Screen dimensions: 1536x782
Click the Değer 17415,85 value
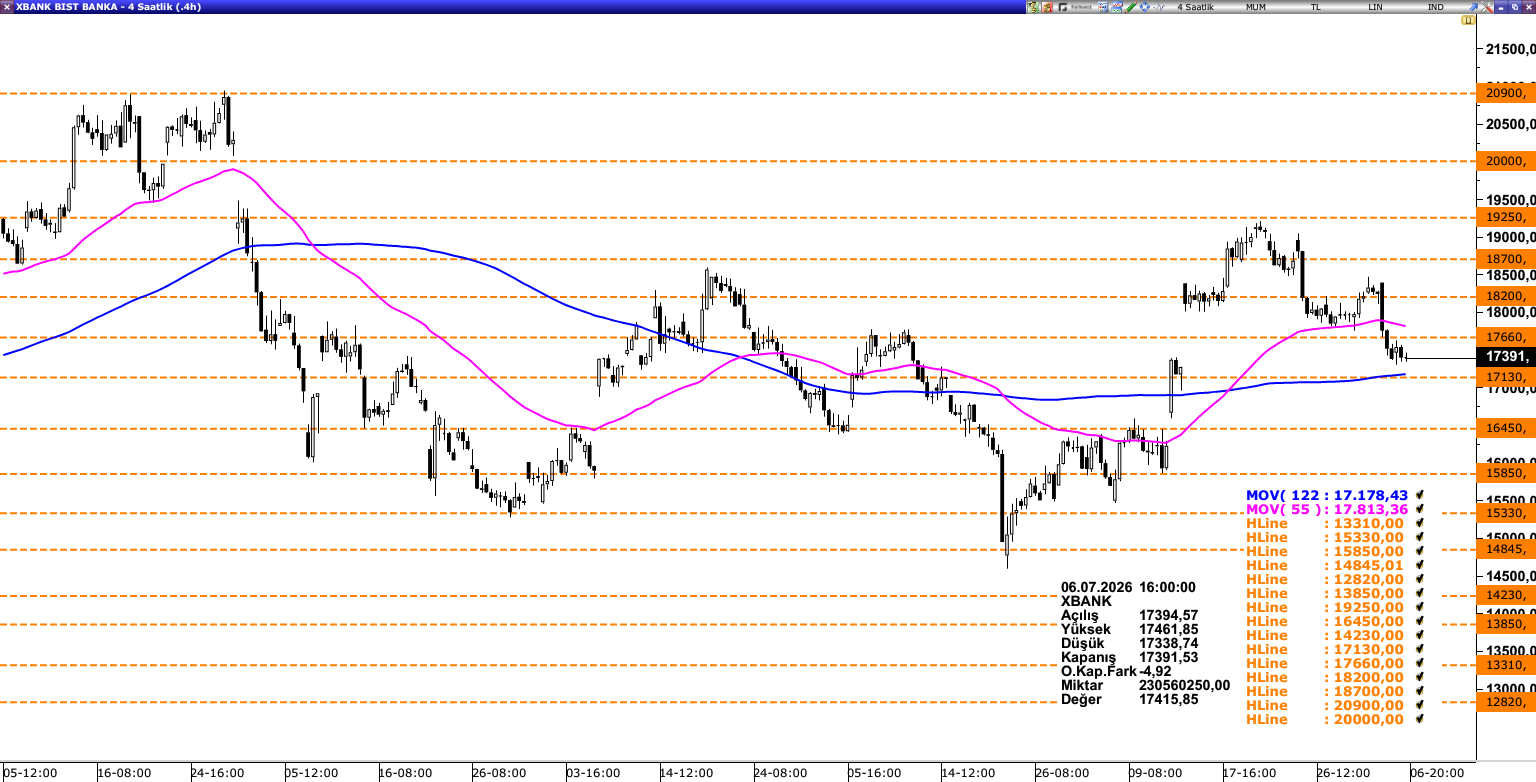[1169, 699]
